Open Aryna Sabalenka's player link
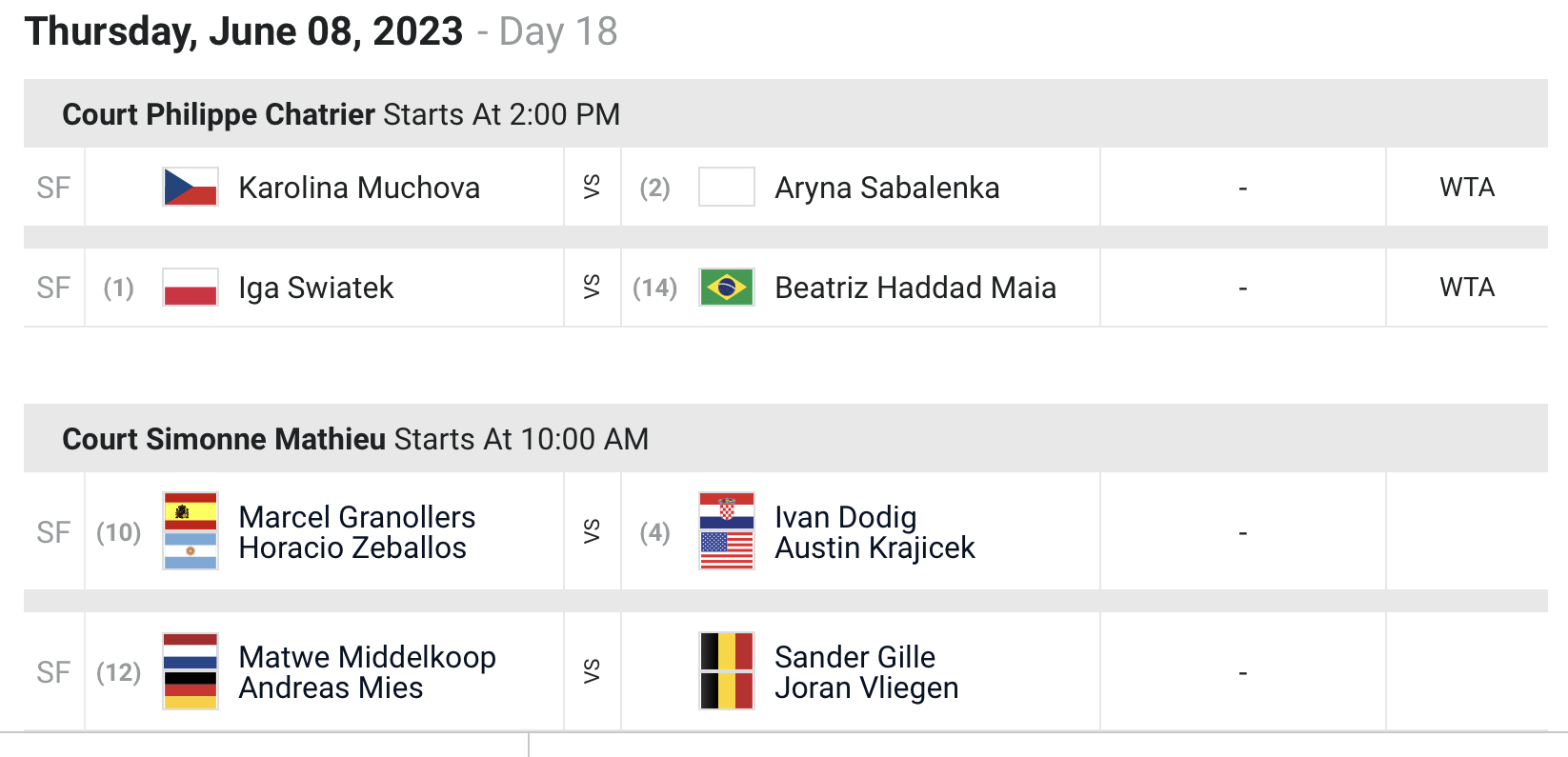The width and height of the screenshot is (1568, 757). point(887,188)
